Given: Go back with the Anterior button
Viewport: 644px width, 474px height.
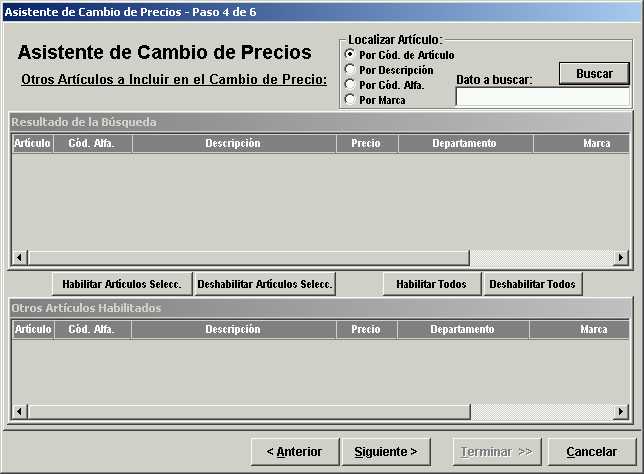Looking at the screenshot, I should [x=294, y=452].
